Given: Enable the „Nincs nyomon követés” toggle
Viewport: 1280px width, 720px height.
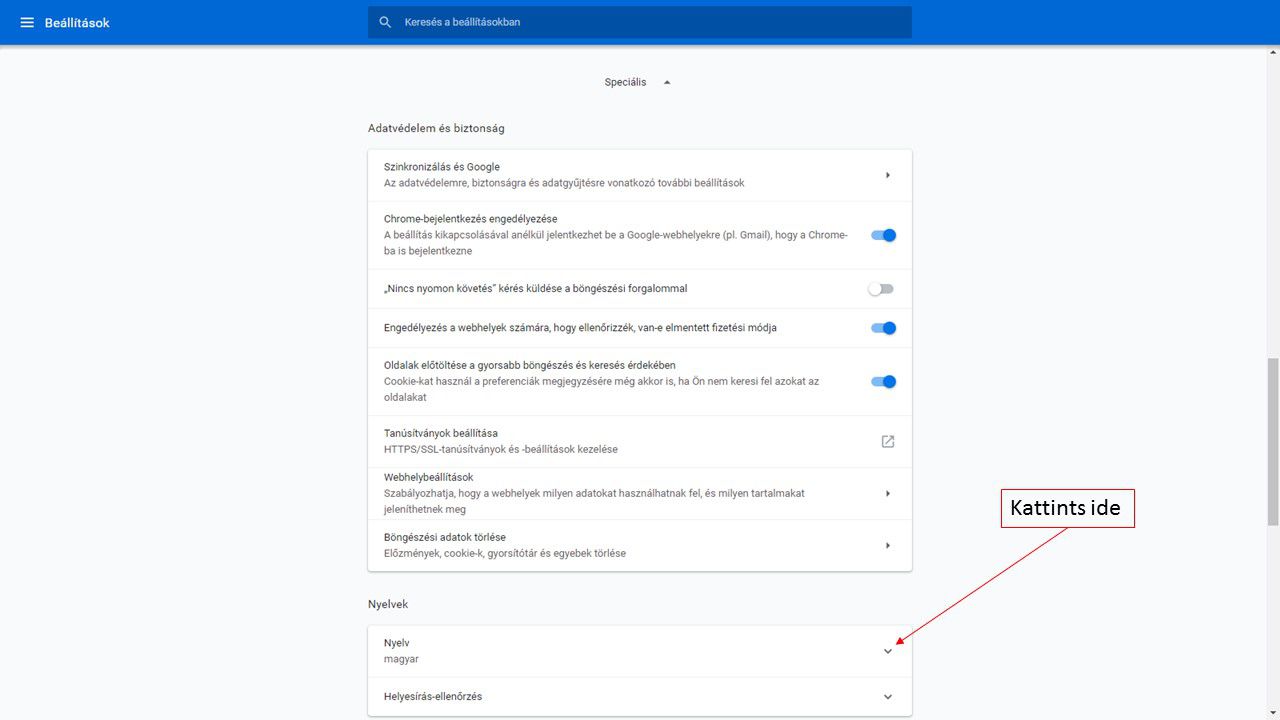Looking at the screenshot, I should coord(881,289).
